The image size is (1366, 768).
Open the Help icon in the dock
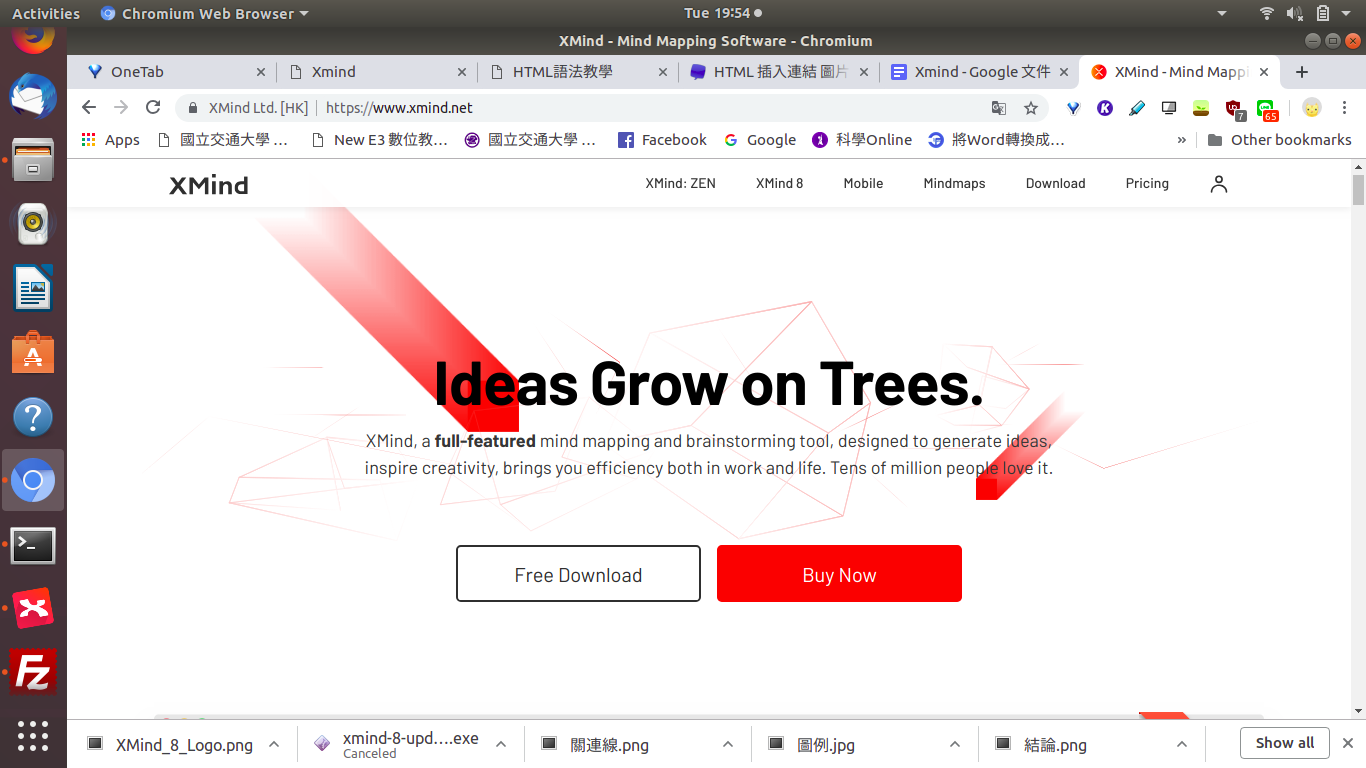point(33,417)
